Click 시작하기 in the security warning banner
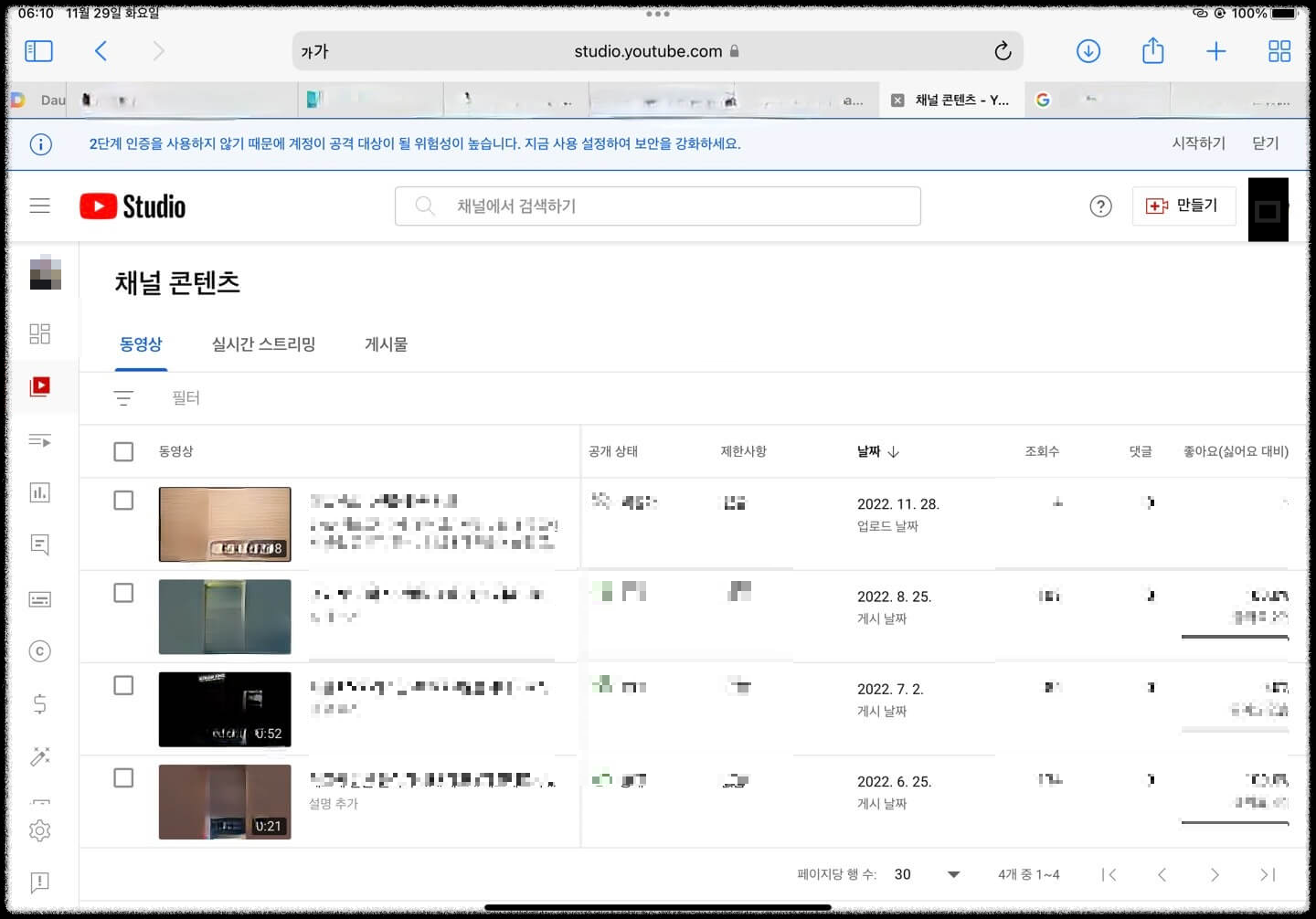This screenshot has width=1316, height=919. [x=1198, y=143]
